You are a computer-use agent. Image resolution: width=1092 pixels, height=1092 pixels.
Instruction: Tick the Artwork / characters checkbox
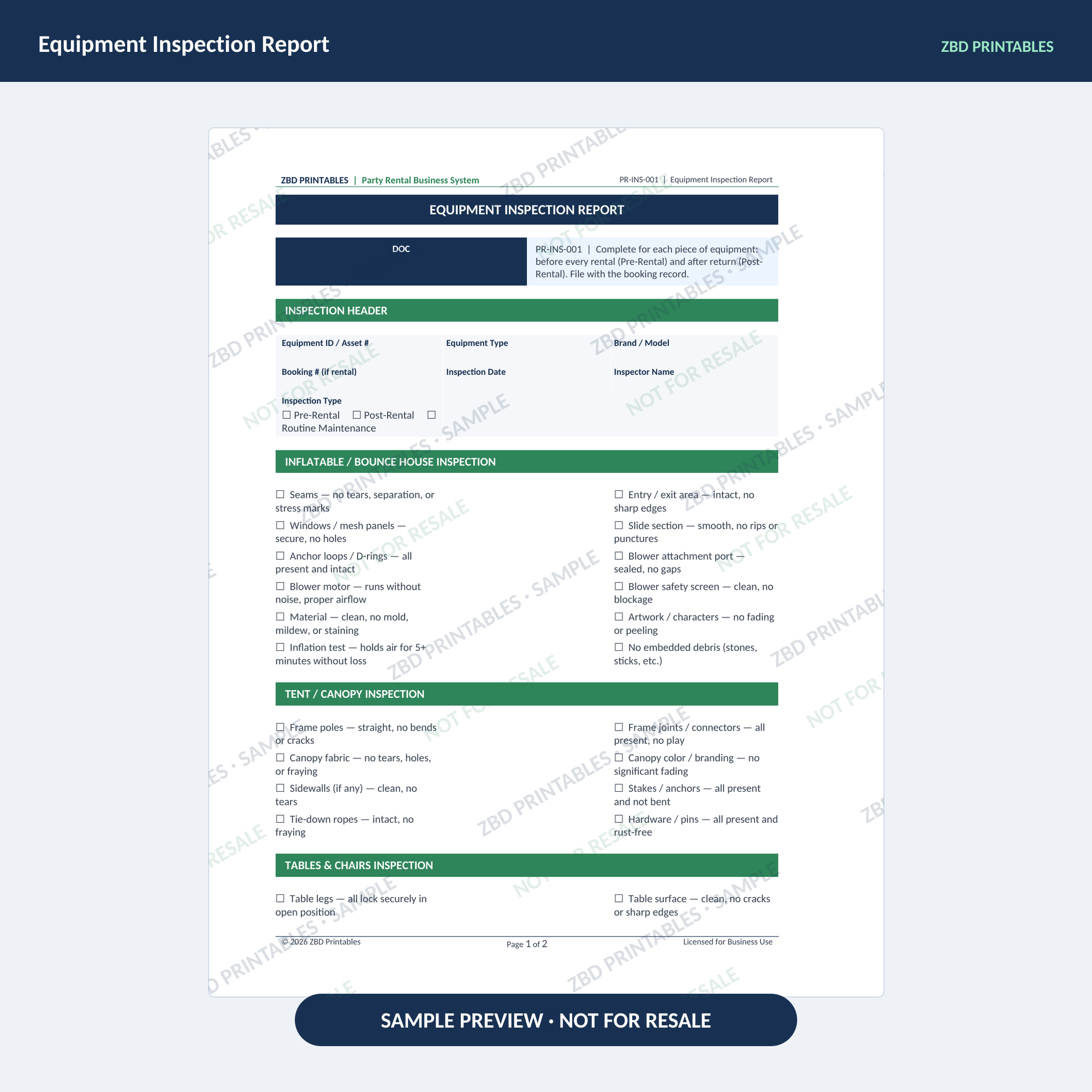coord(619,616)
